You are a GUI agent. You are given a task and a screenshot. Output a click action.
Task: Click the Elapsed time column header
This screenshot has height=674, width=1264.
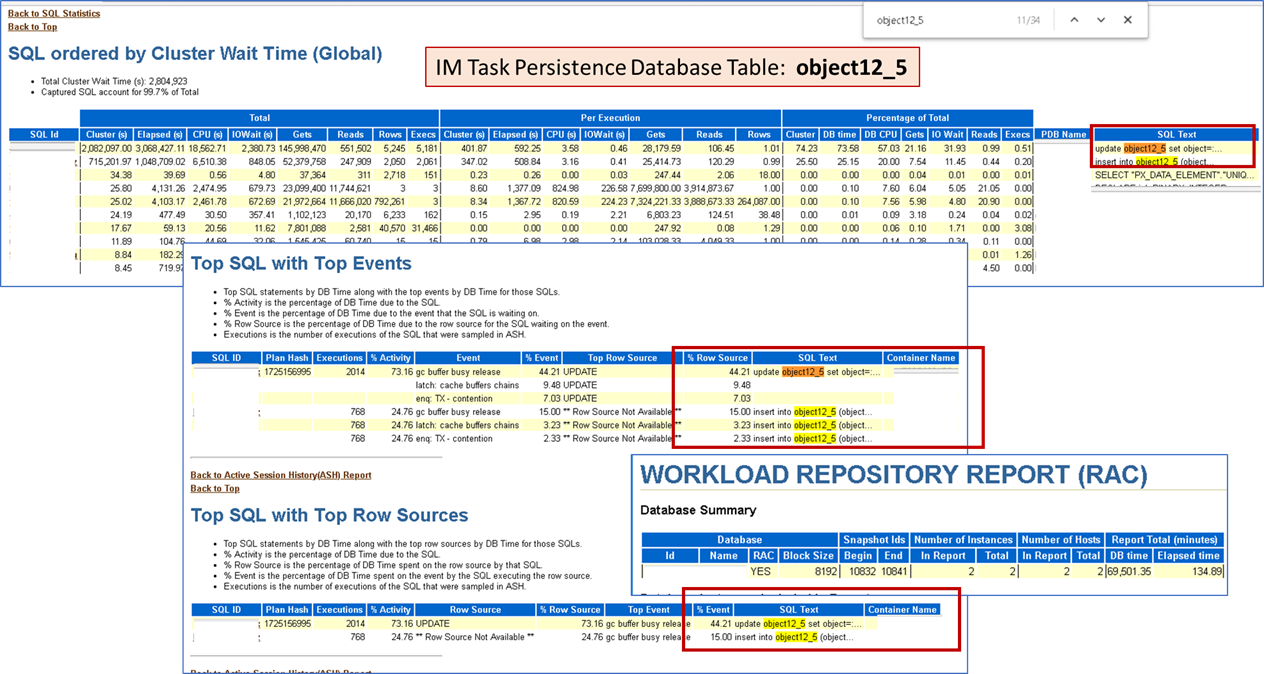pyautogui.click(x=1188, y=555)
